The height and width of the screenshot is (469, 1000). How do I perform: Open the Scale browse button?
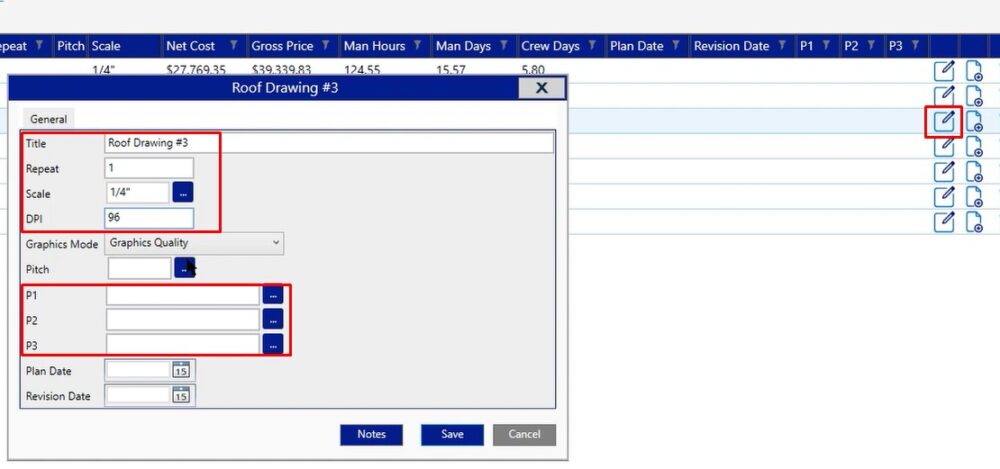(183, 193)
